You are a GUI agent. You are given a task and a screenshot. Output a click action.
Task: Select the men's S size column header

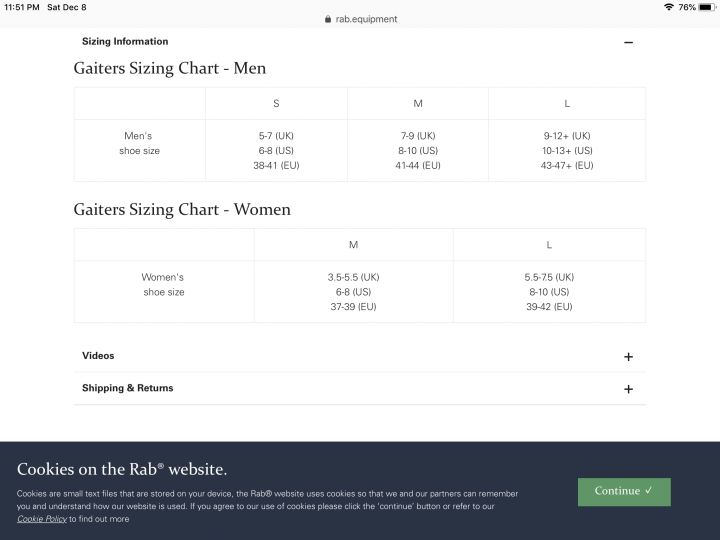click(276, 104)
